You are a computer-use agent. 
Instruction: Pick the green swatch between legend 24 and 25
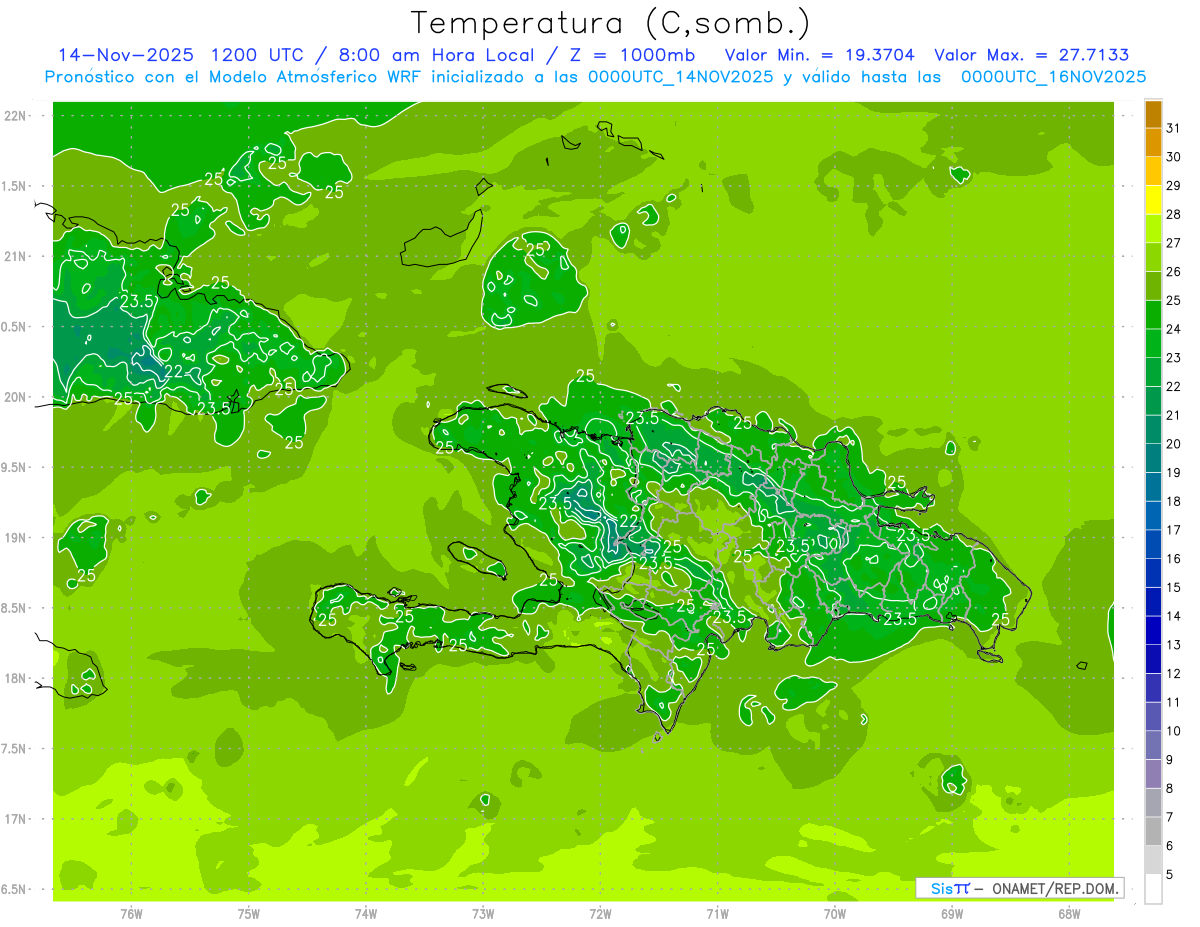[1154, 315]
